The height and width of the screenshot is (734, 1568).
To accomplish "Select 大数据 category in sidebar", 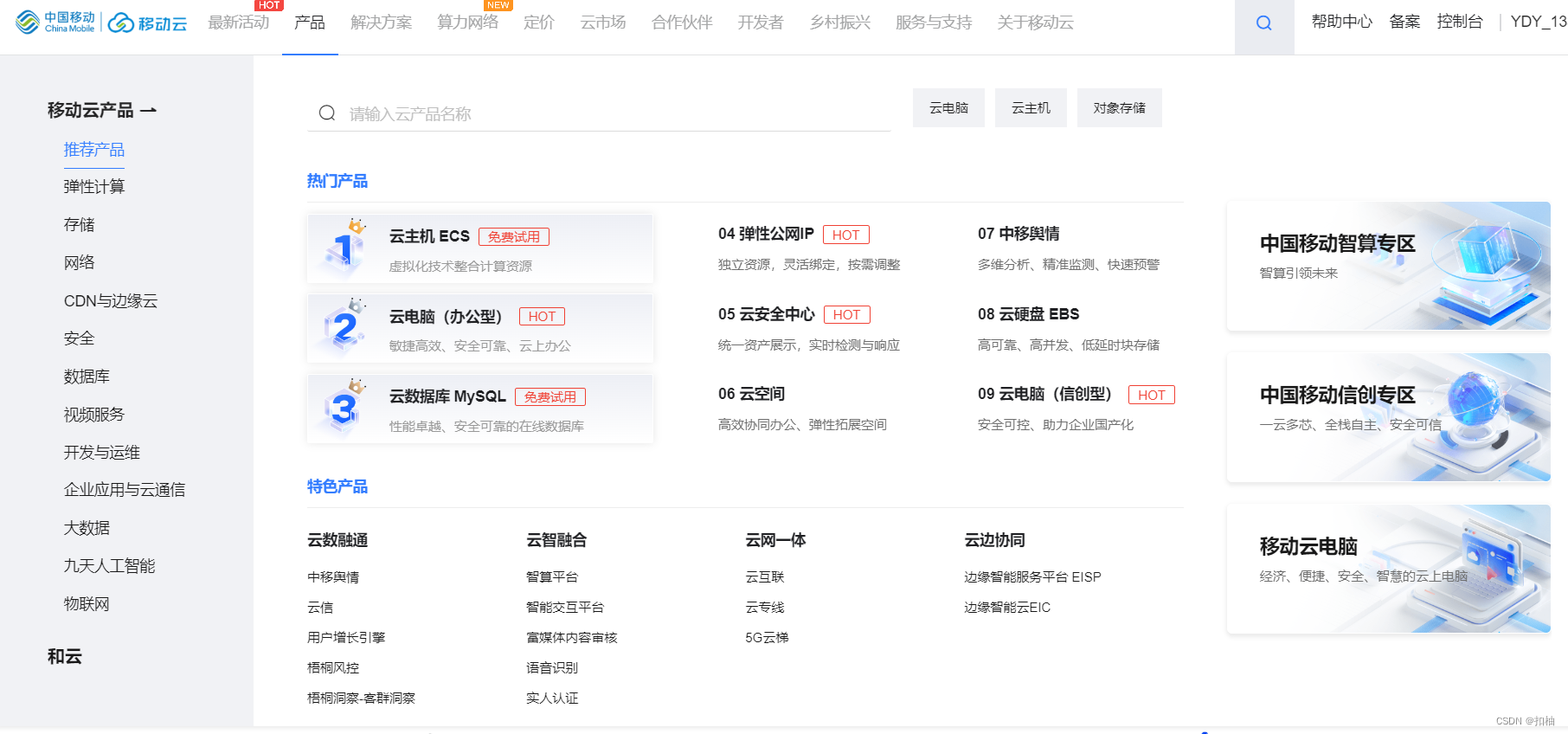I will [x=87, y=528].
